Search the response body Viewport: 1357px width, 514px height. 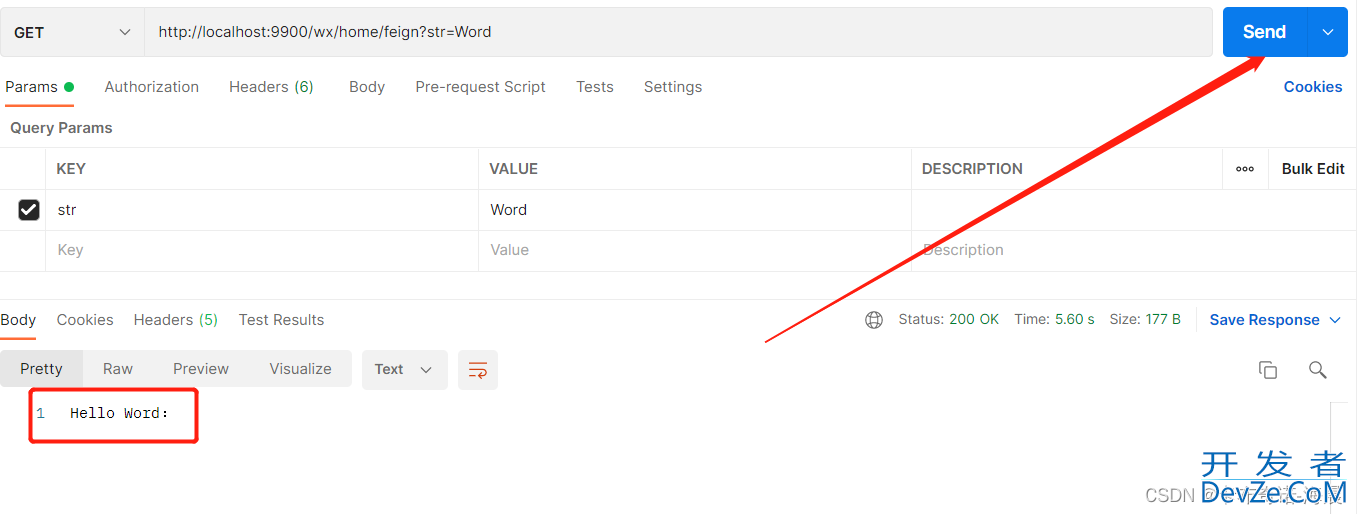(x=1318, y=370)
